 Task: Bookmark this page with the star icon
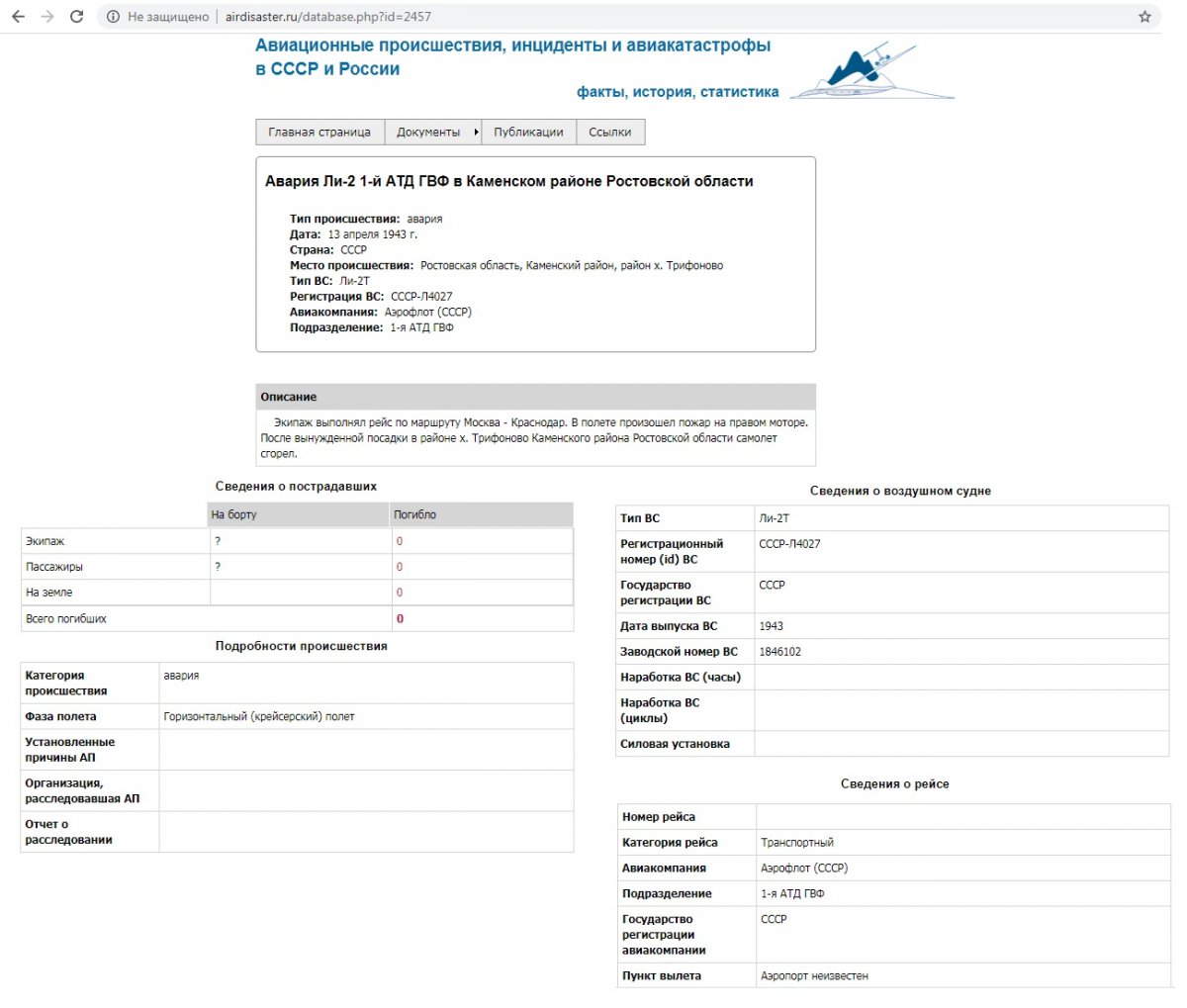point(1145,17)
